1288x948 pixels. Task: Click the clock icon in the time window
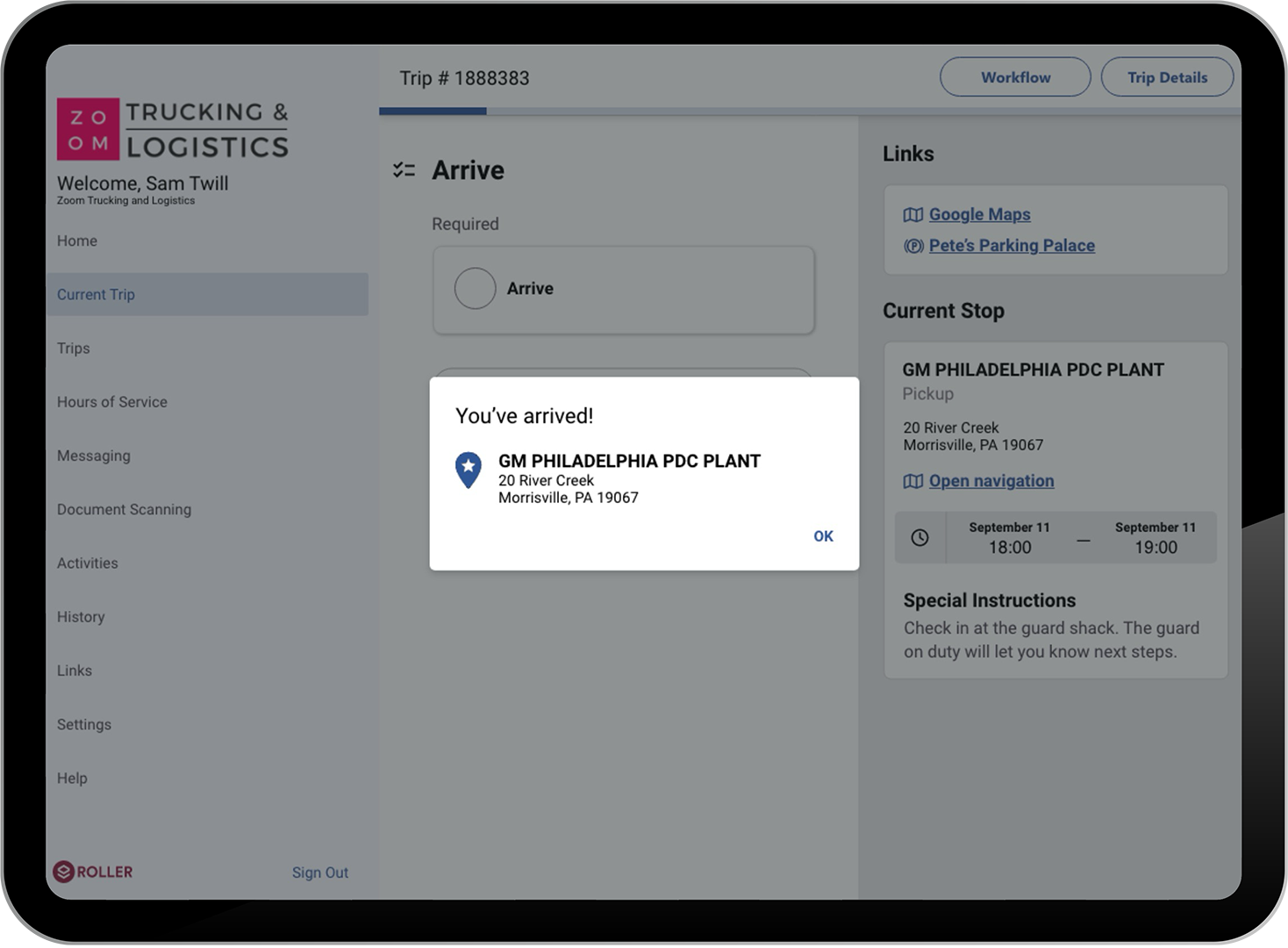(x=919, y=538)
